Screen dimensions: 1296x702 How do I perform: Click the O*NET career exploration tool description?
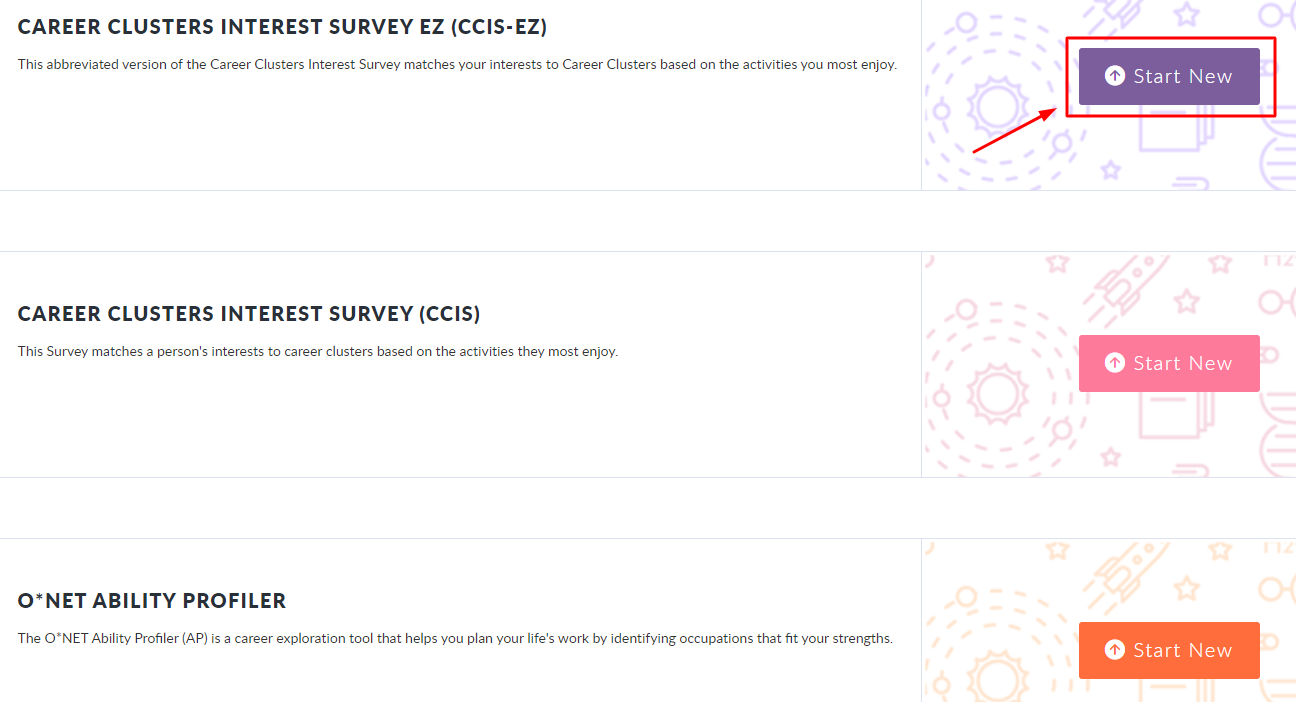455,638
